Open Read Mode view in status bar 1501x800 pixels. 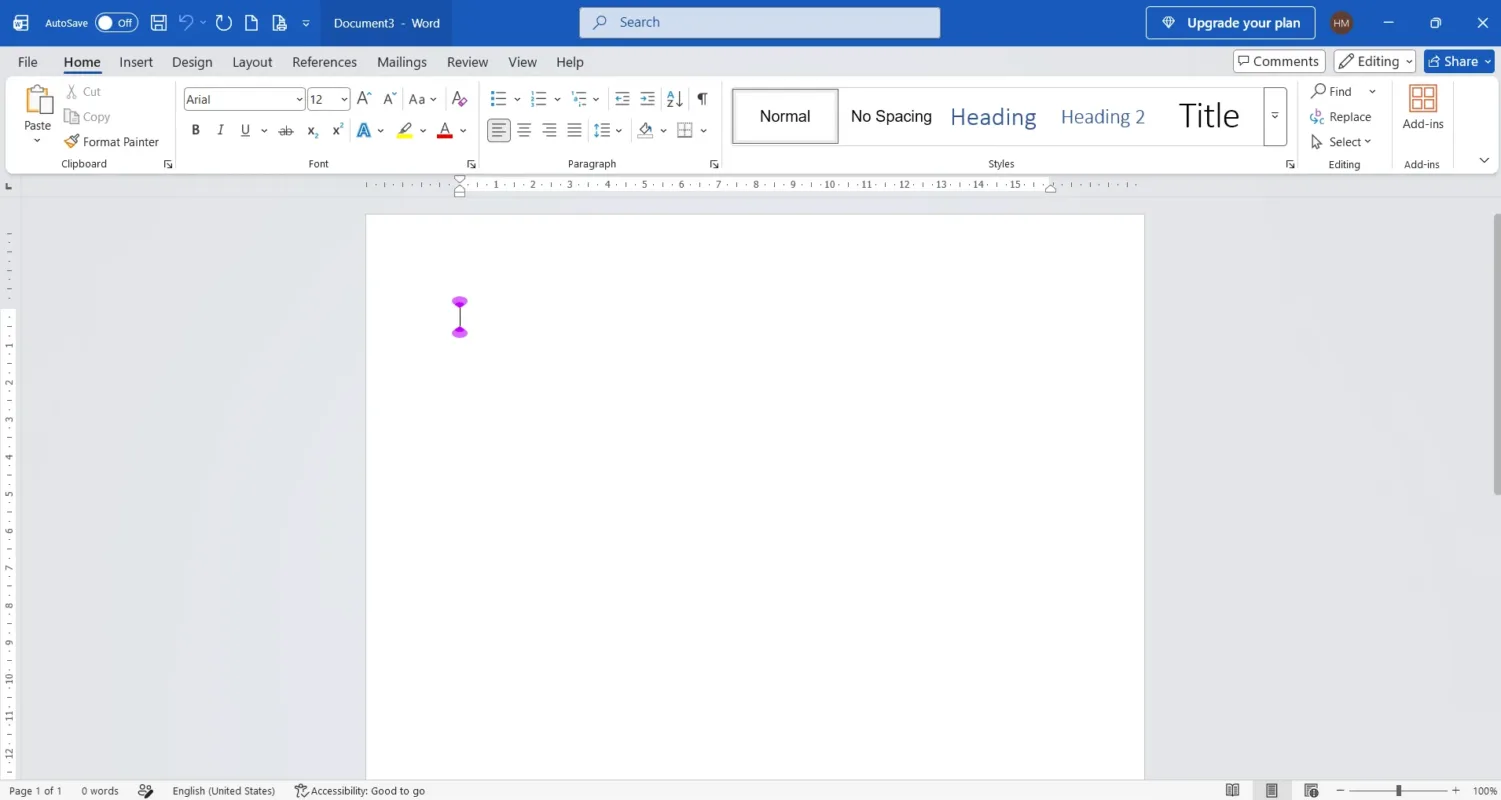1233,790
